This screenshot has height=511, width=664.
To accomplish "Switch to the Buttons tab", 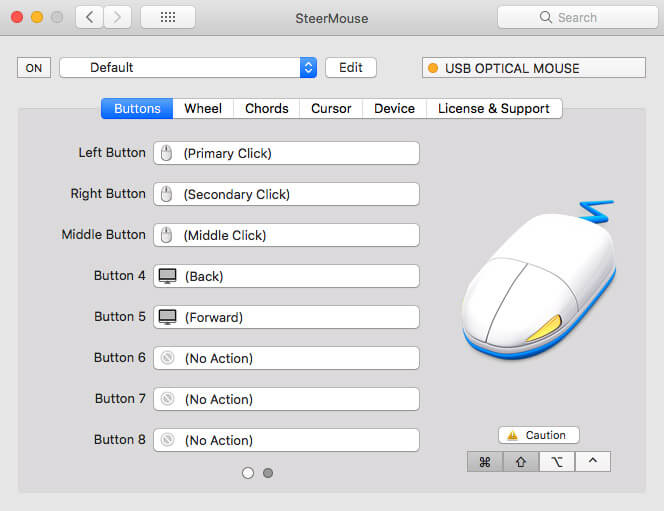I will click(137, 108).
